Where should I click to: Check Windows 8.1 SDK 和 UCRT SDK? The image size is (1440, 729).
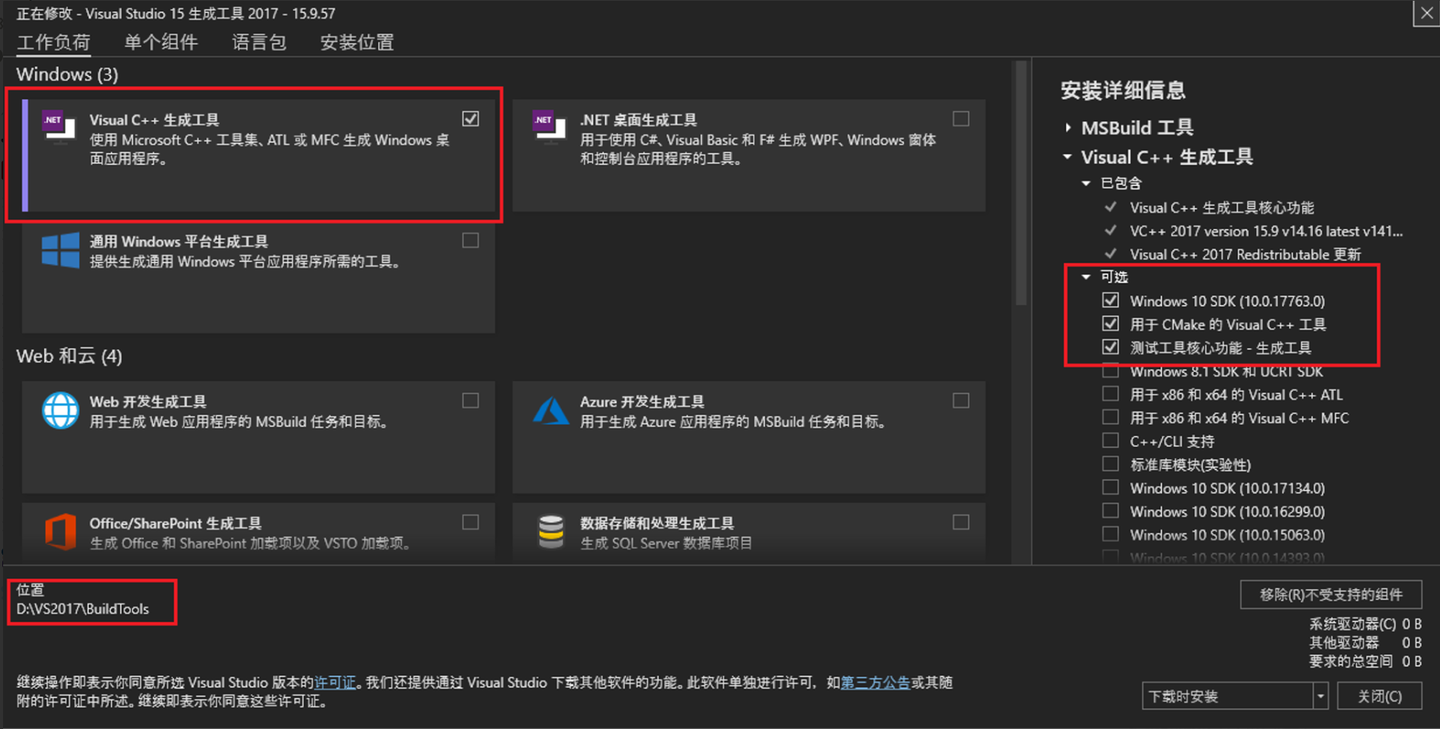[1110, 371]
